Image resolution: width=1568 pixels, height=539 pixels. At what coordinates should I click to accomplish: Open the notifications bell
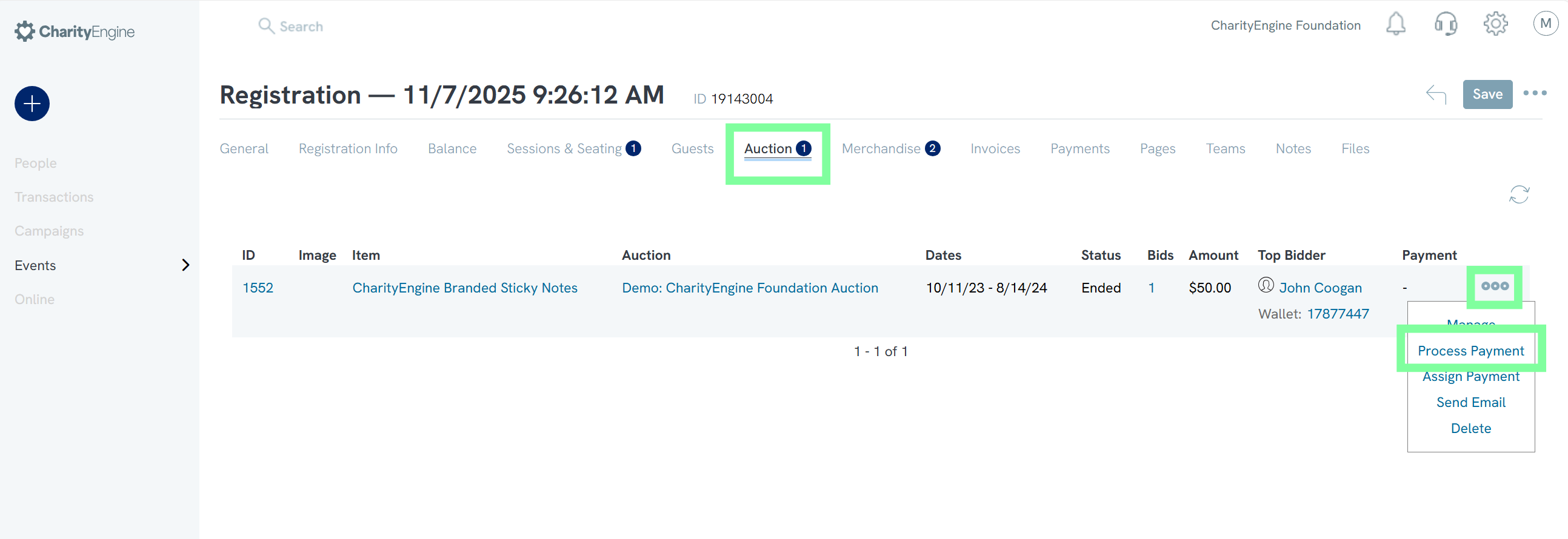coord(1395,25)
